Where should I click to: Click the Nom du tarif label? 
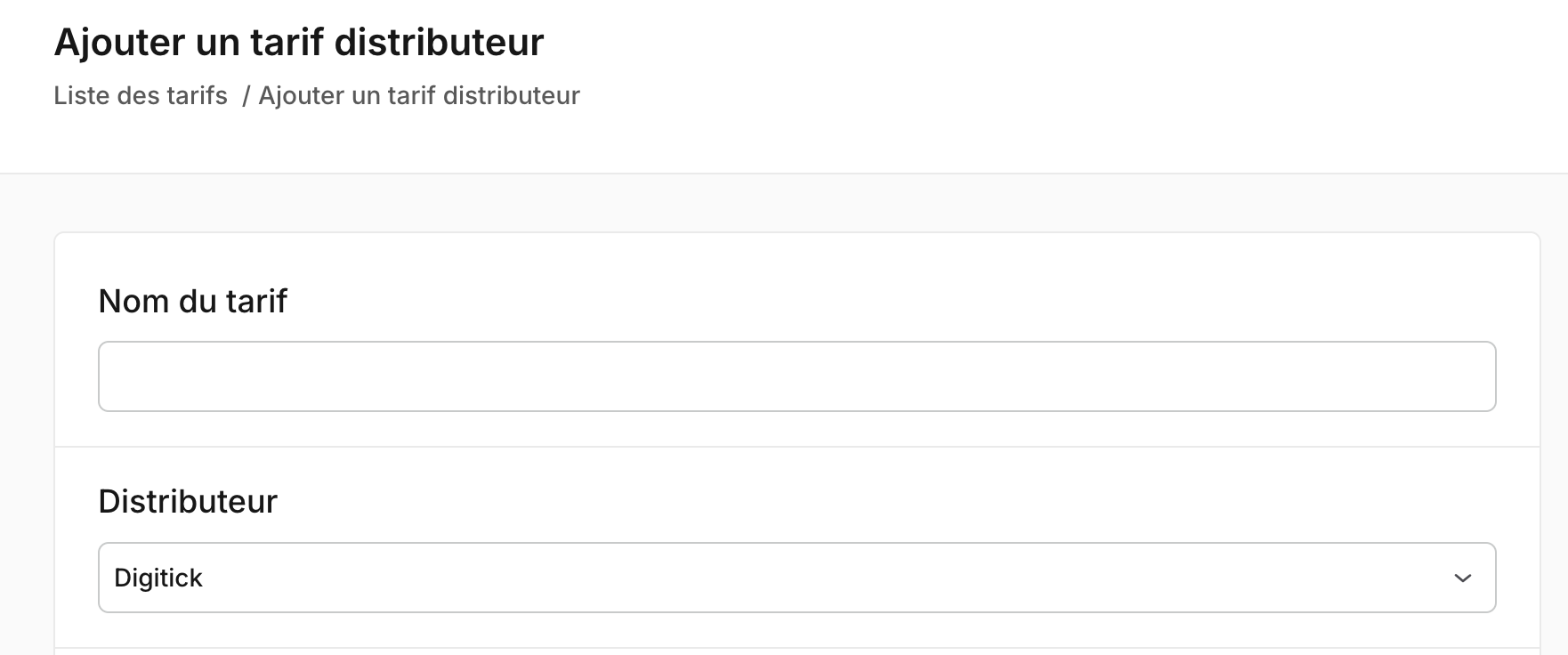pos(192,301)
